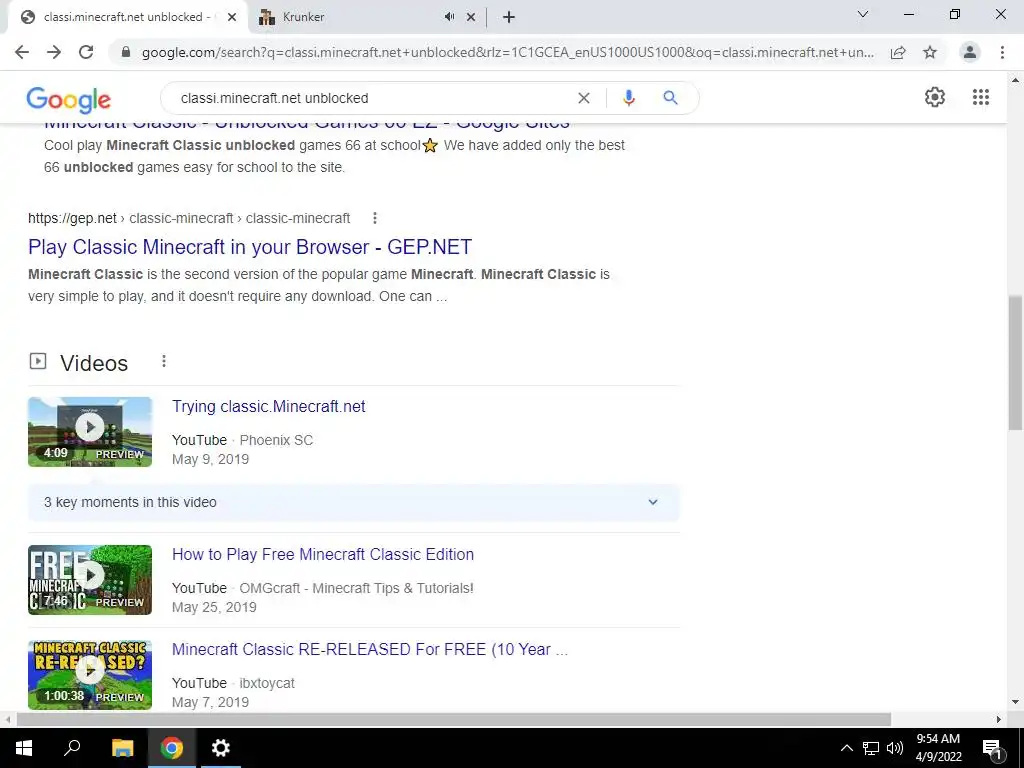Open options for the gep.net result
This screenshot has height=768, width=1024.
tap(375, 218)
